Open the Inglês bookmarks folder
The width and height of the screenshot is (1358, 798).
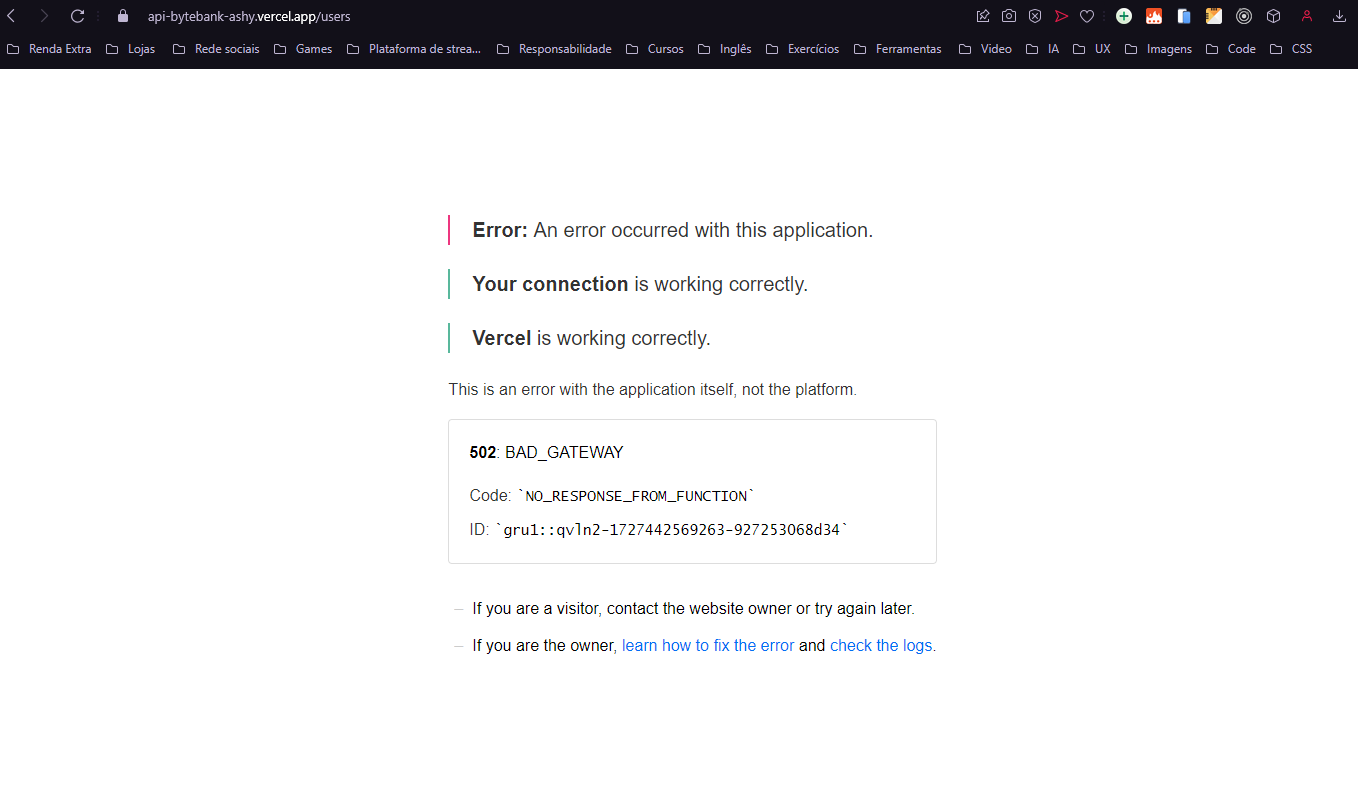pyautogui.click(x=725, y=49)
